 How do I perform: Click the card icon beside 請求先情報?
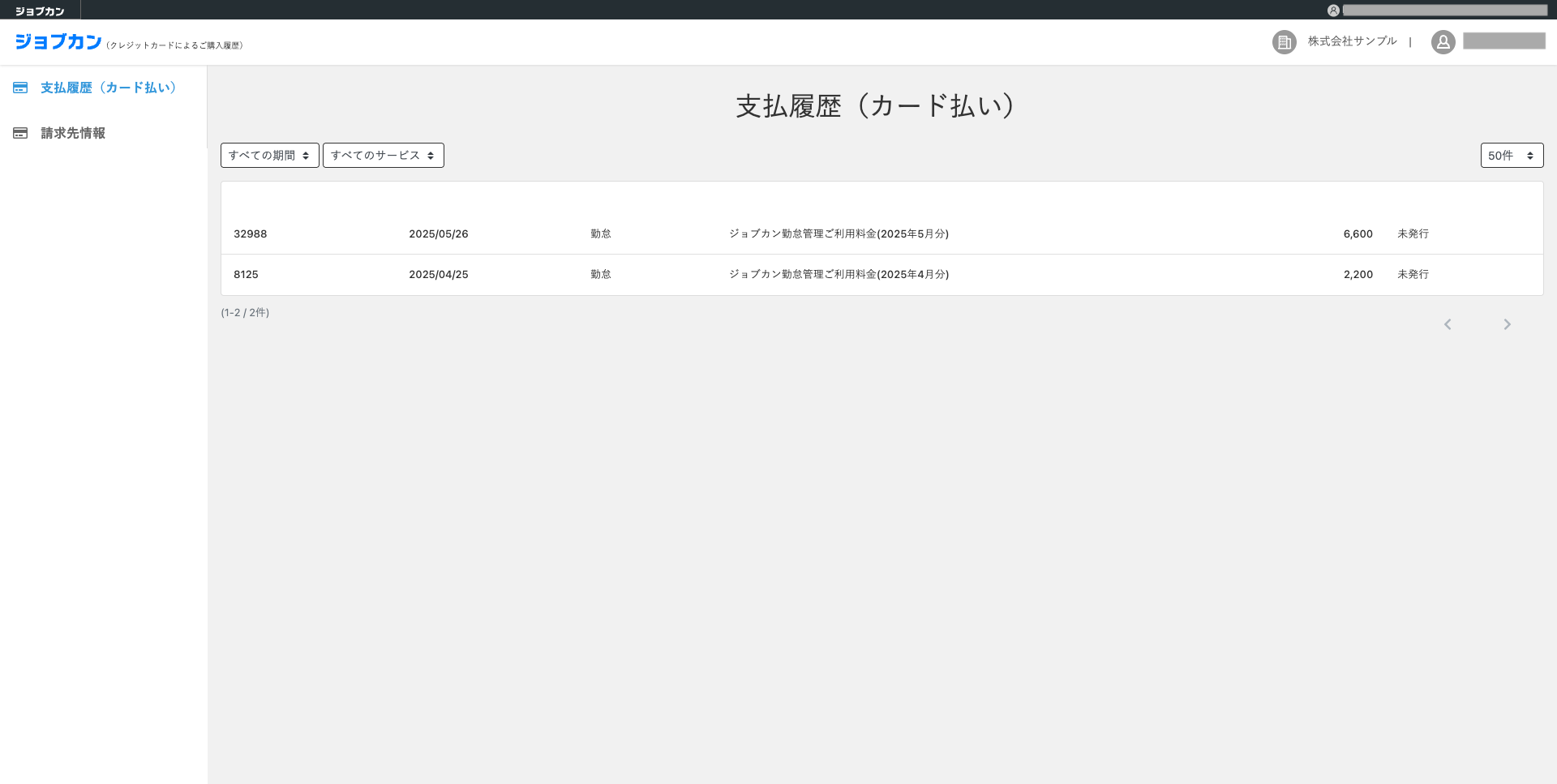(20, 133)
